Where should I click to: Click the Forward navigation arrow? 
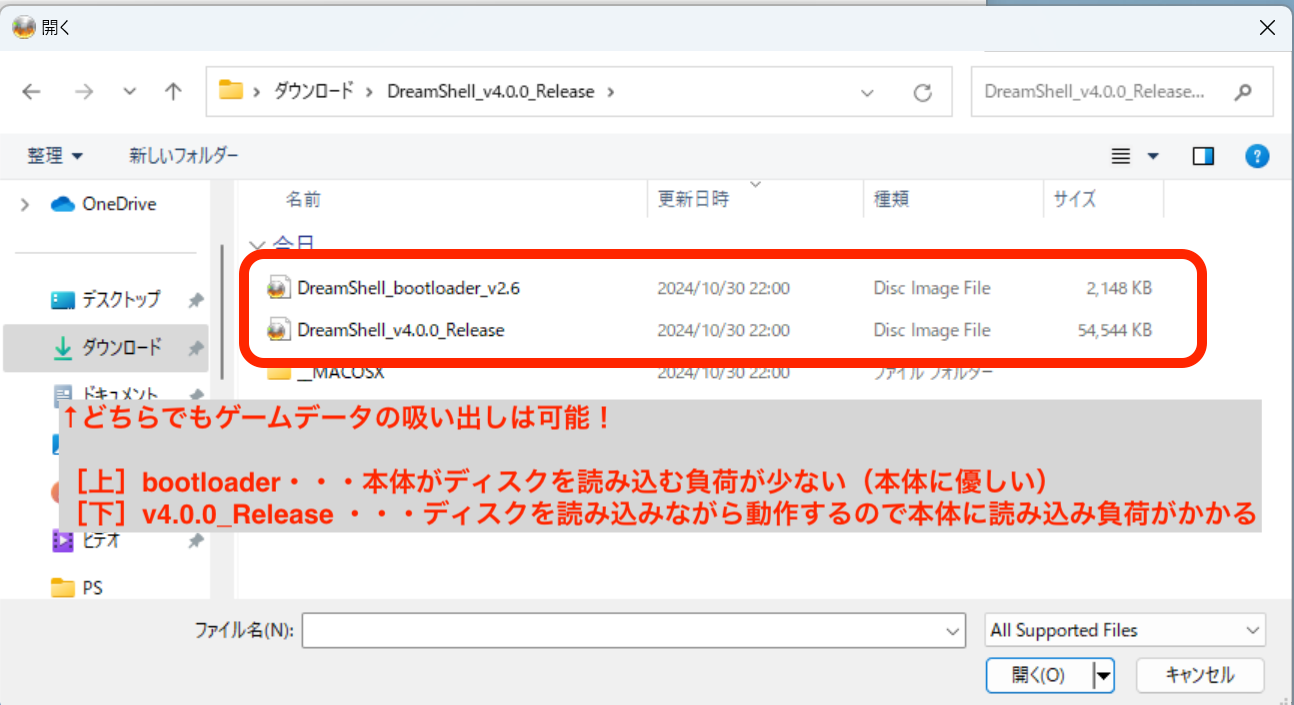(84, 92)
